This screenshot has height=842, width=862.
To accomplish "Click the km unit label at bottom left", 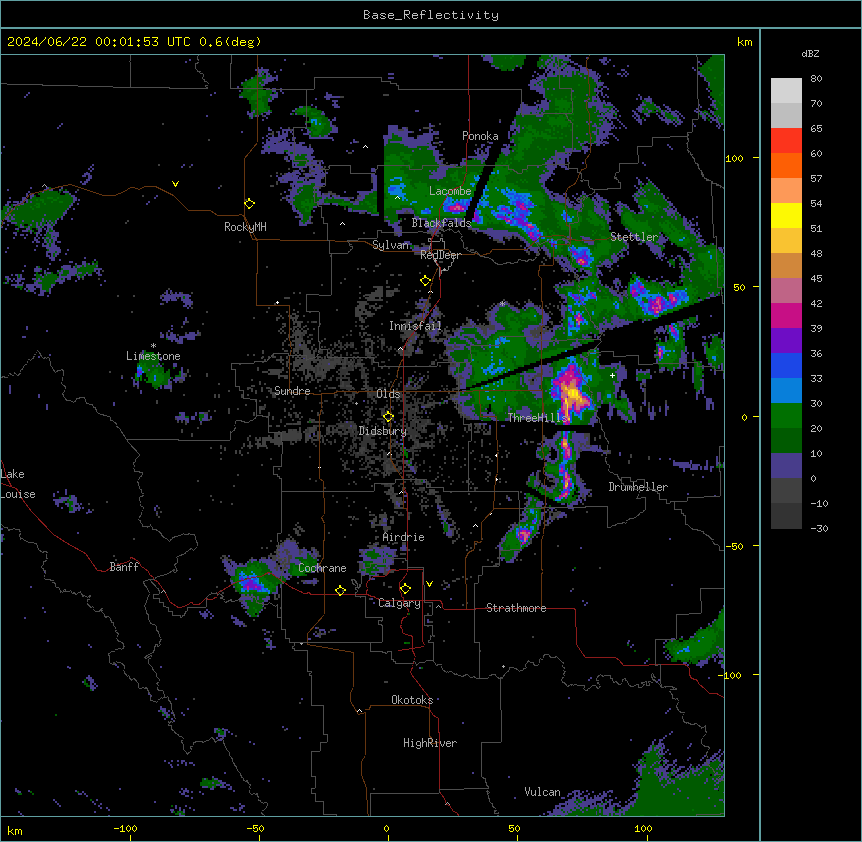I will [15, 830].
